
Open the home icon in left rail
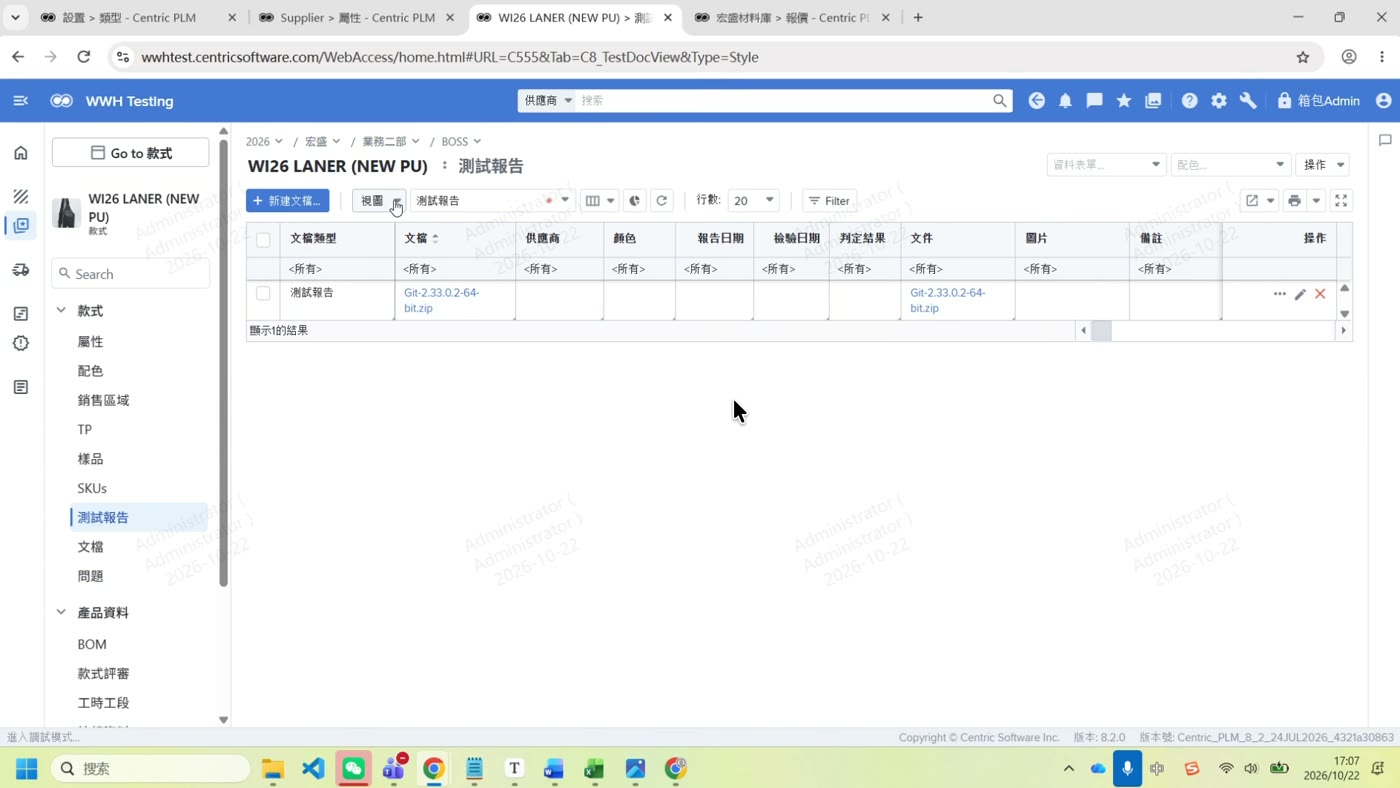[x=21, y=153]
